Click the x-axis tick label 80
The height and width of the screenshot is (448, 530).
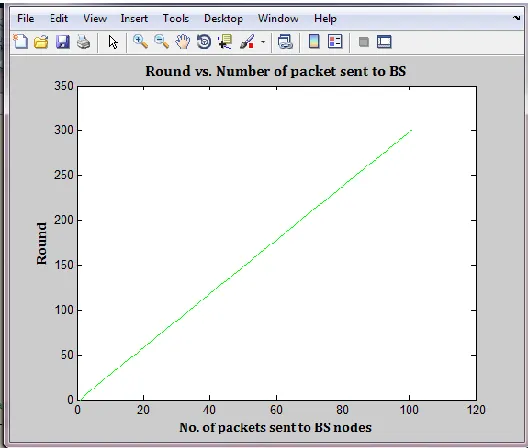click(342, 410)
